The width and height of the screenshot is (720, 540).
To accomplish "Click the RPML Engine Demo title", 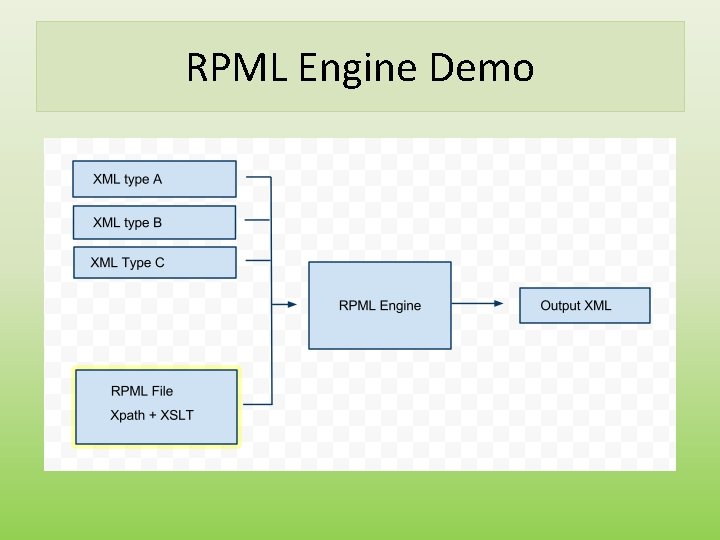I will pyautogui.click(x=360, y=68).
